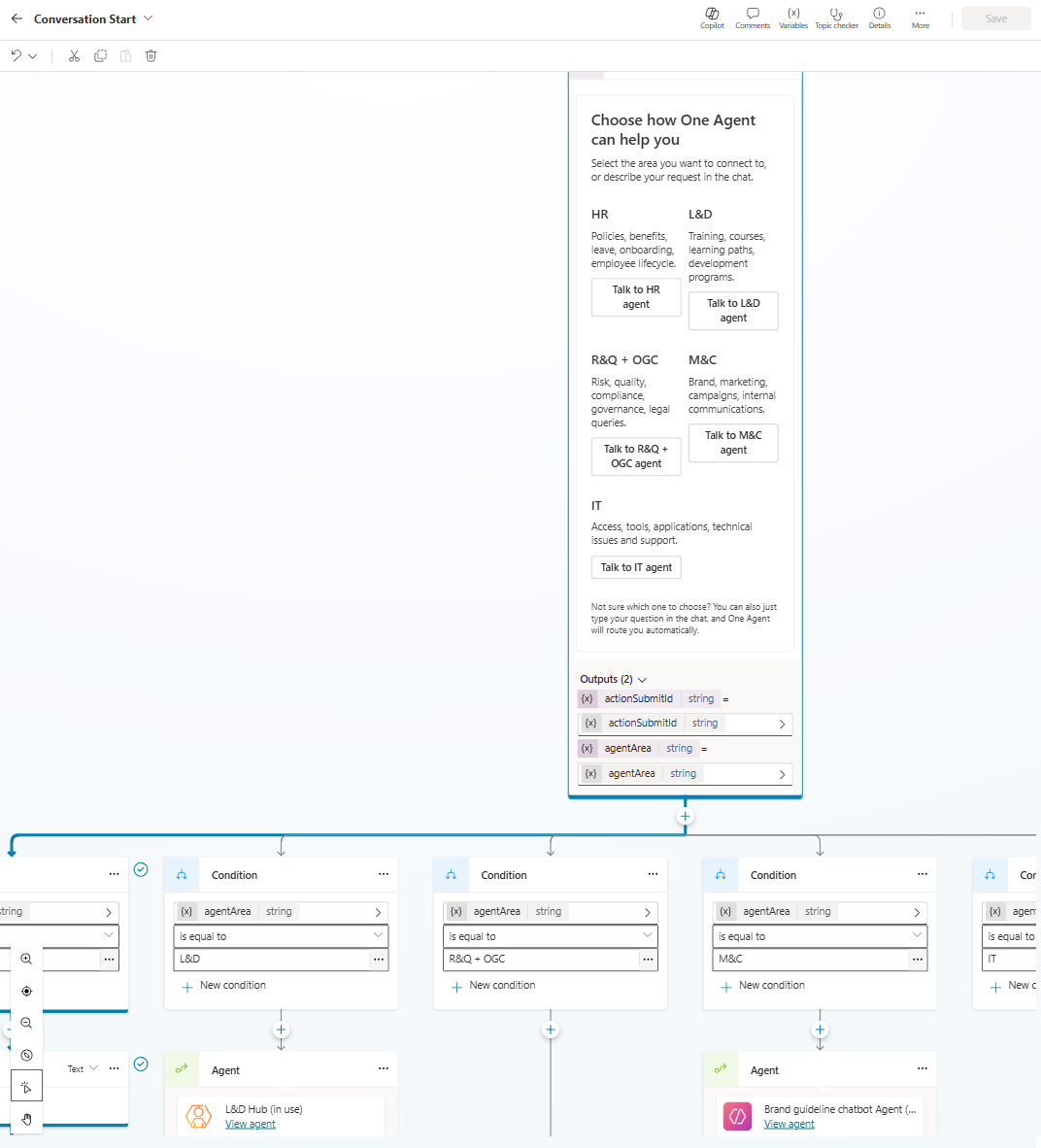Run the Topic checker
The height and width of the screenshot is (1148, 1041).
pyautogui.click(x=836, y=17)
